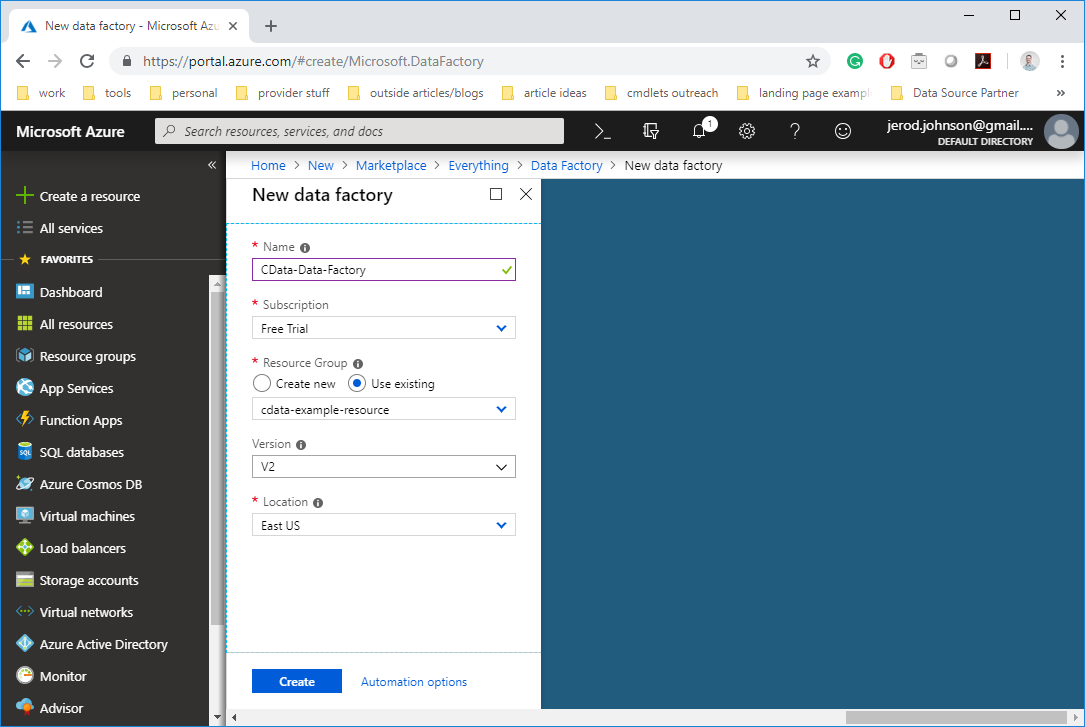Go to Everything breadcrumb
The image size is (1085, 727).
click(x=478, y=165)
